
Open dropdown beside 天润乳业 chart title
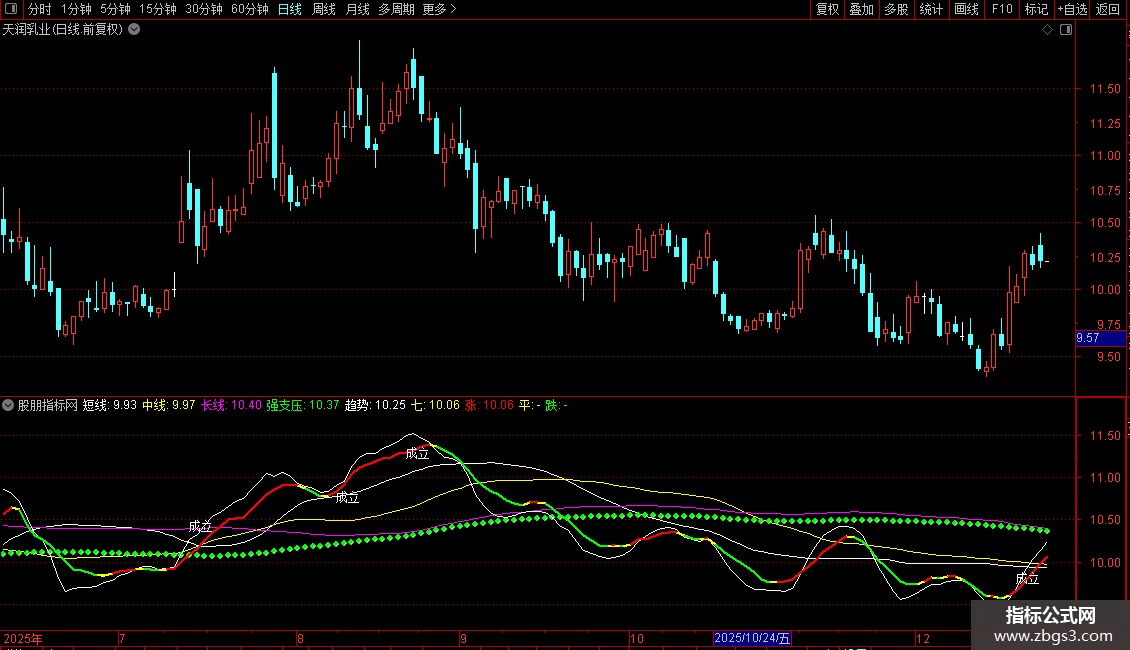[x=134, y=30]
